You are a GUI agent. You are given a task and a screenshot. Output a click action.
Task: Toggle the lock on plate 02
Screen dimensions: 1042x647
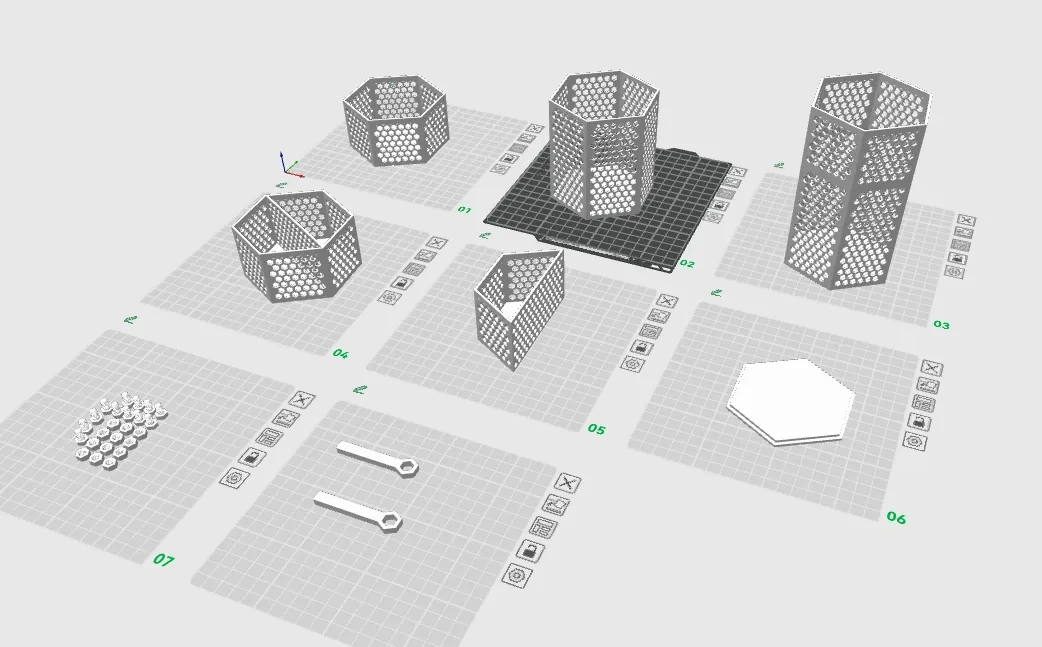tap(722, 205)
